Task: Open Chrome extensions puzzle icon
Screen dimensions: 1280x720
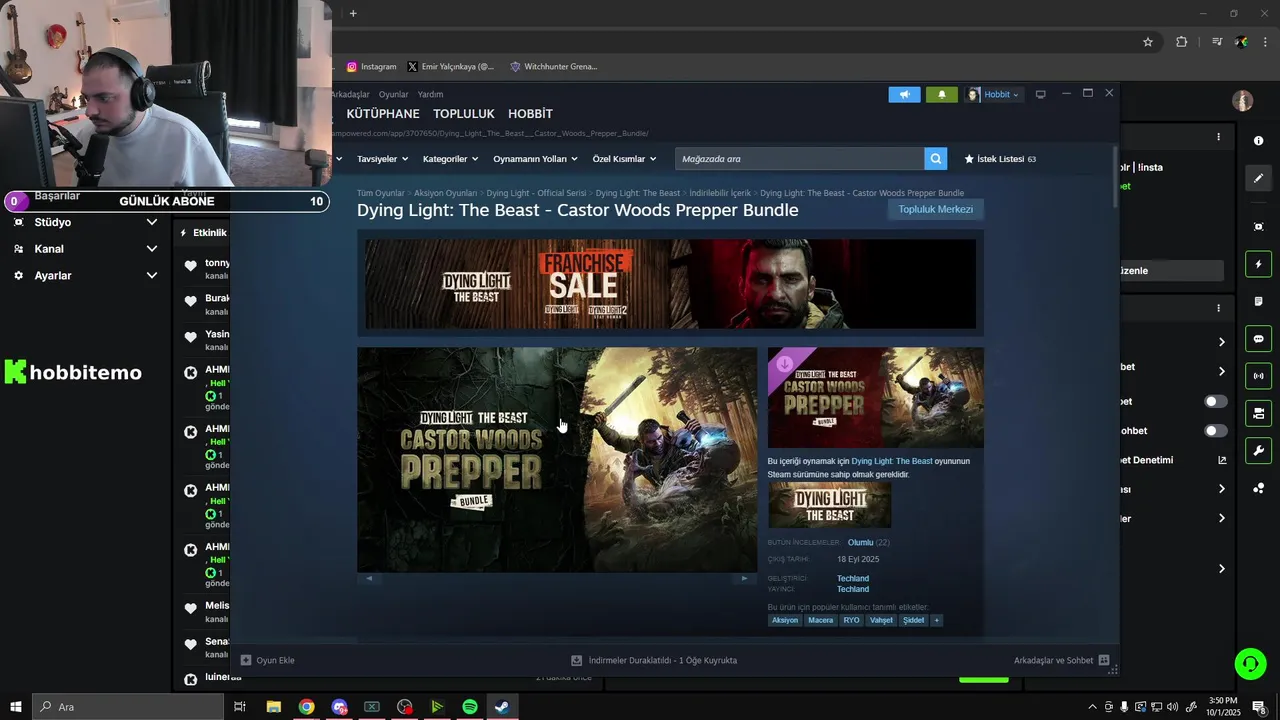Action: 1181,42
